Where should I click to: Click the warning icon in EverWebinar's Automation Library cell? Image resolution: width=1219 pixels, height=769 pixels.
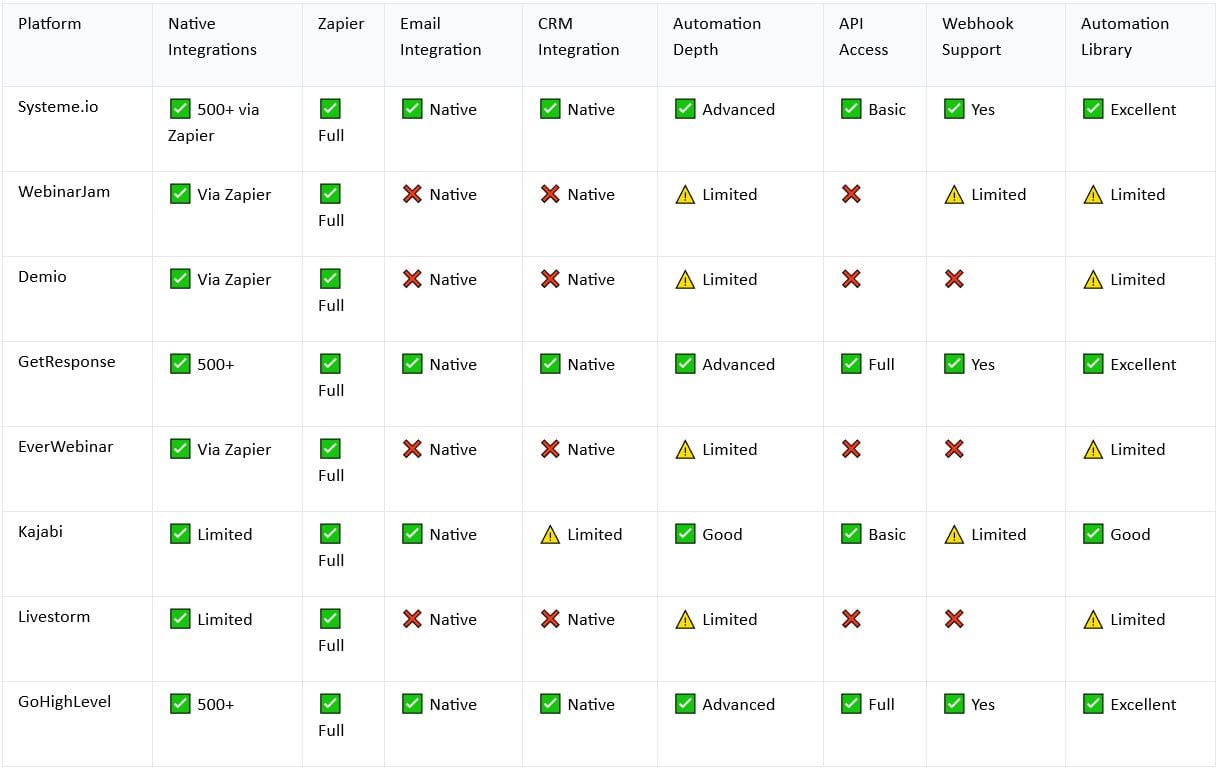click(1093, 449)
